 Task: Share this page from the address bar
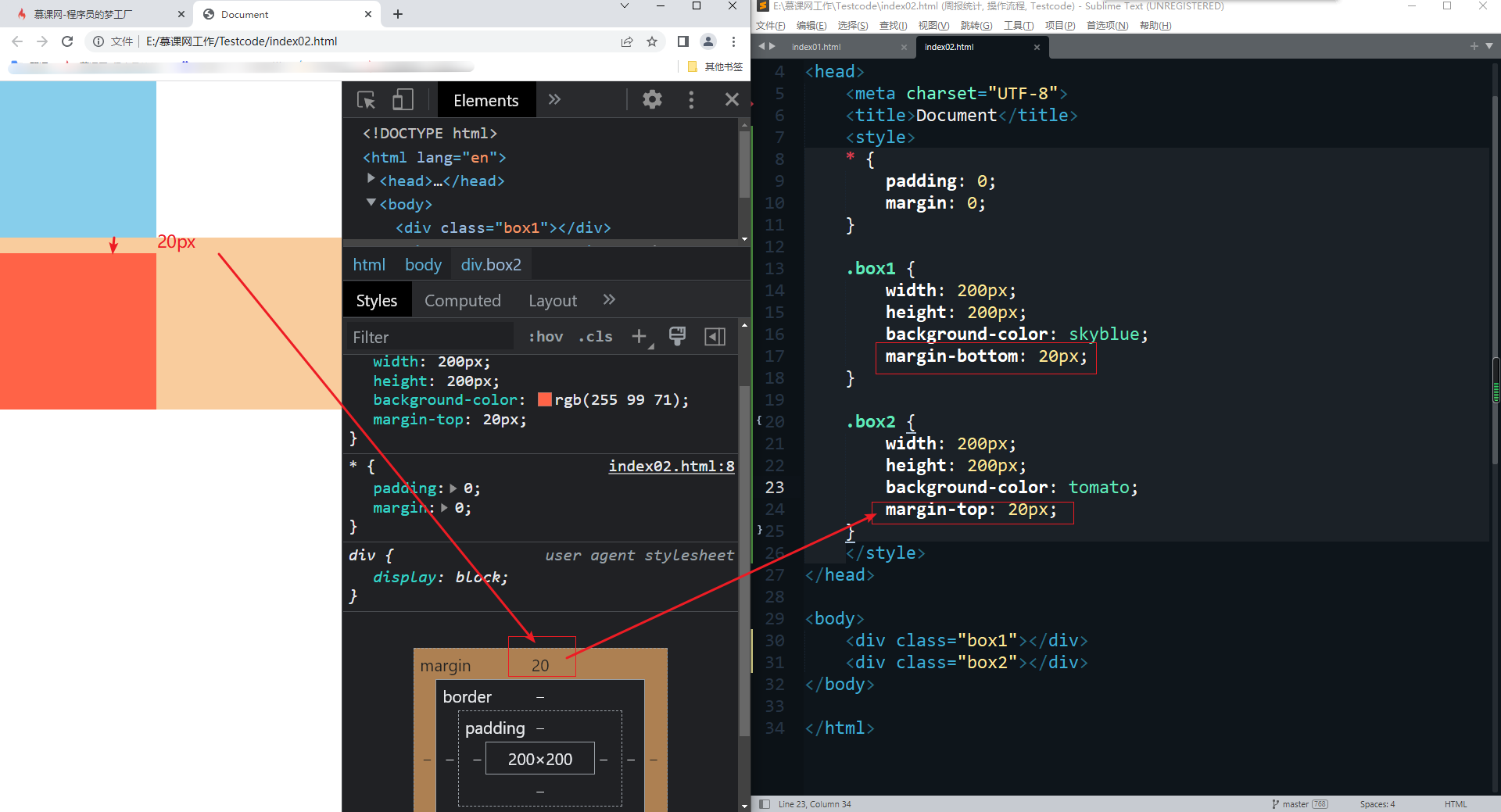click(627, 41)
